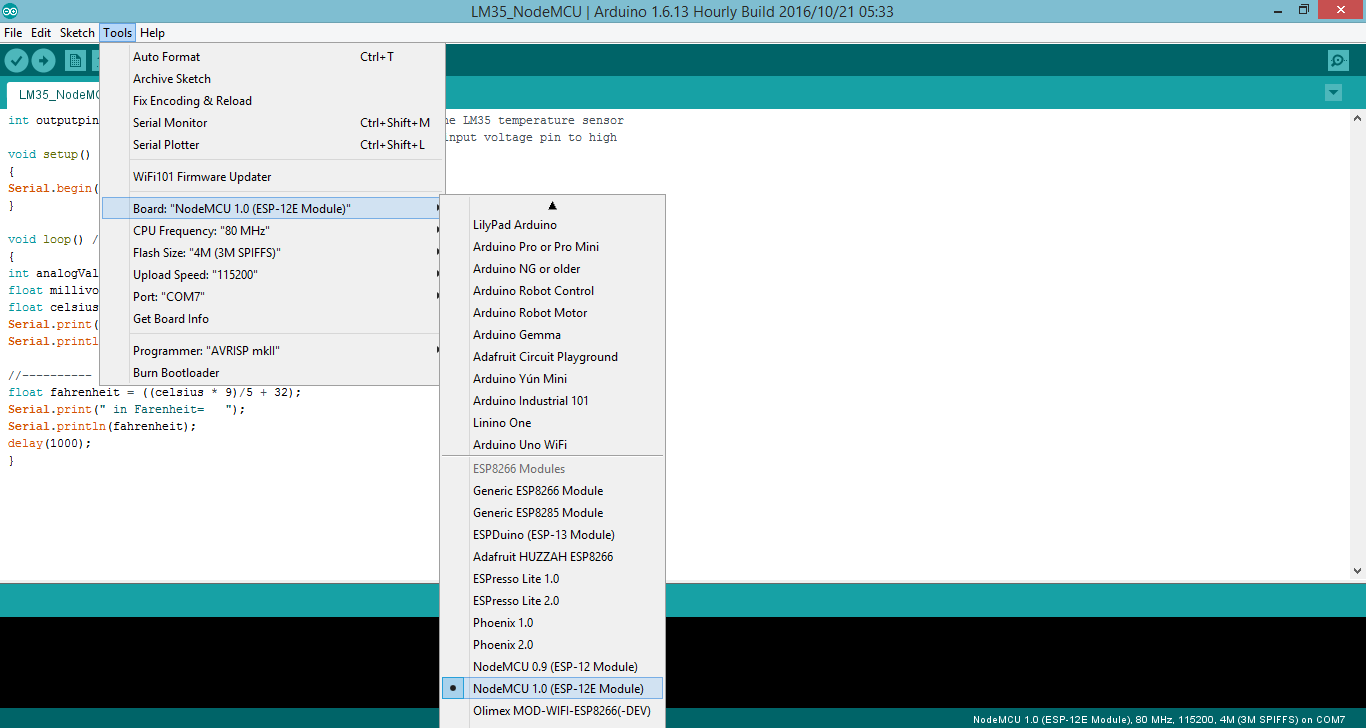
Task: Select Adafruit Circuit Playground board
Action: [552, 357]
